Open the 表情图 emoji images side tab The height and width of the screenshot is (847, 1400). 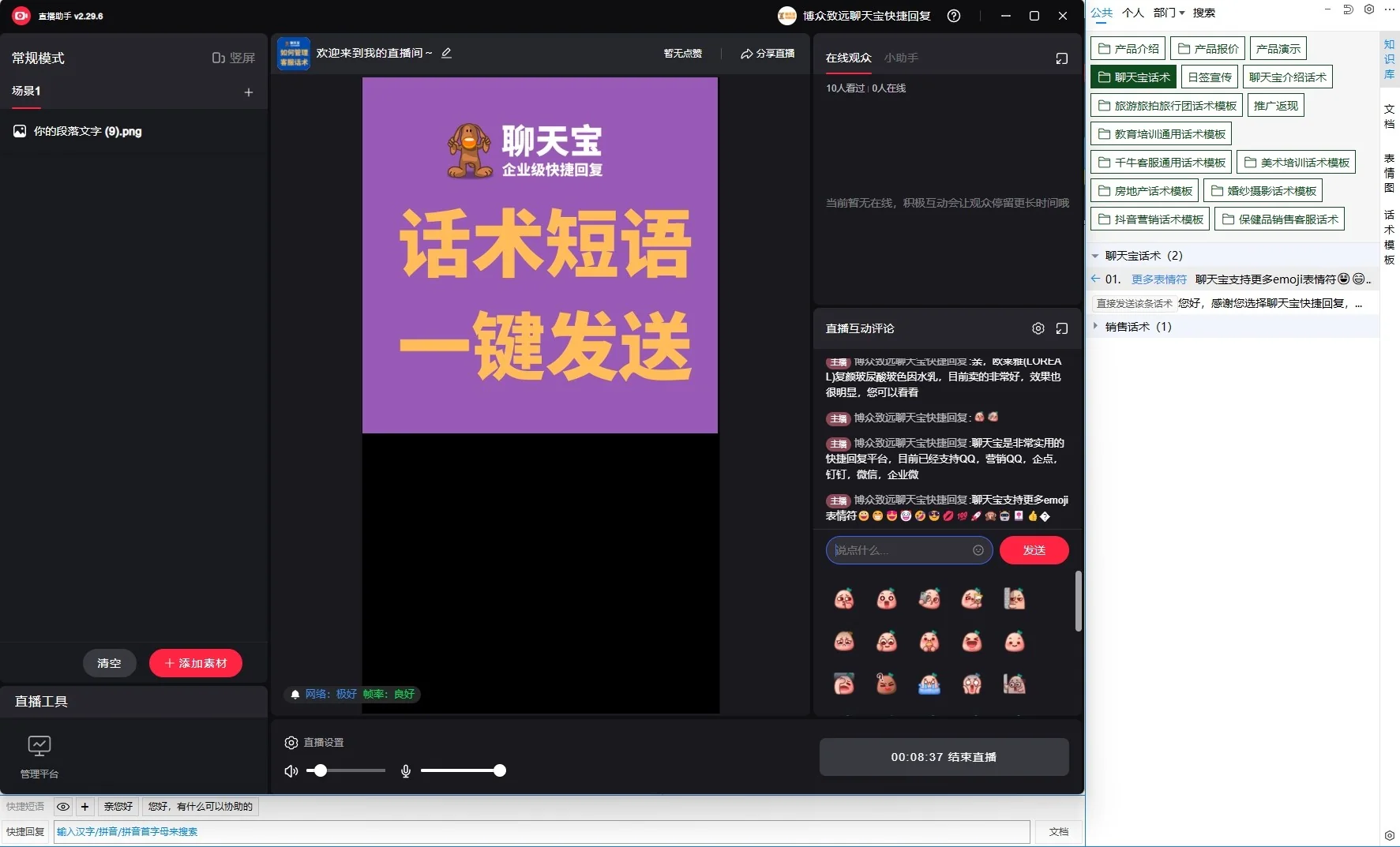pyautogui.click(x=1390, y=173)
